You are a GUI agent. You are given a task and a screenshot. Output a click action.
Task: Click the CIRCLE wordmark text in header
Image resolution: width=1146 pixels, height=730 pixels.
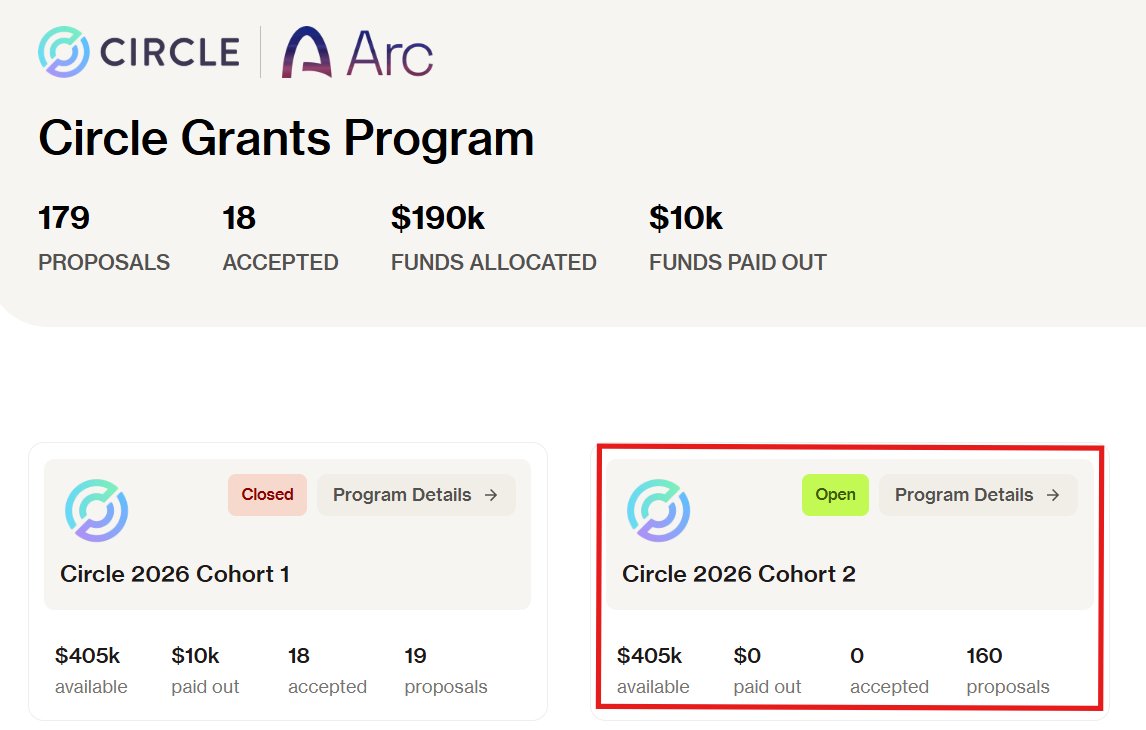click(x=170, y=53)
